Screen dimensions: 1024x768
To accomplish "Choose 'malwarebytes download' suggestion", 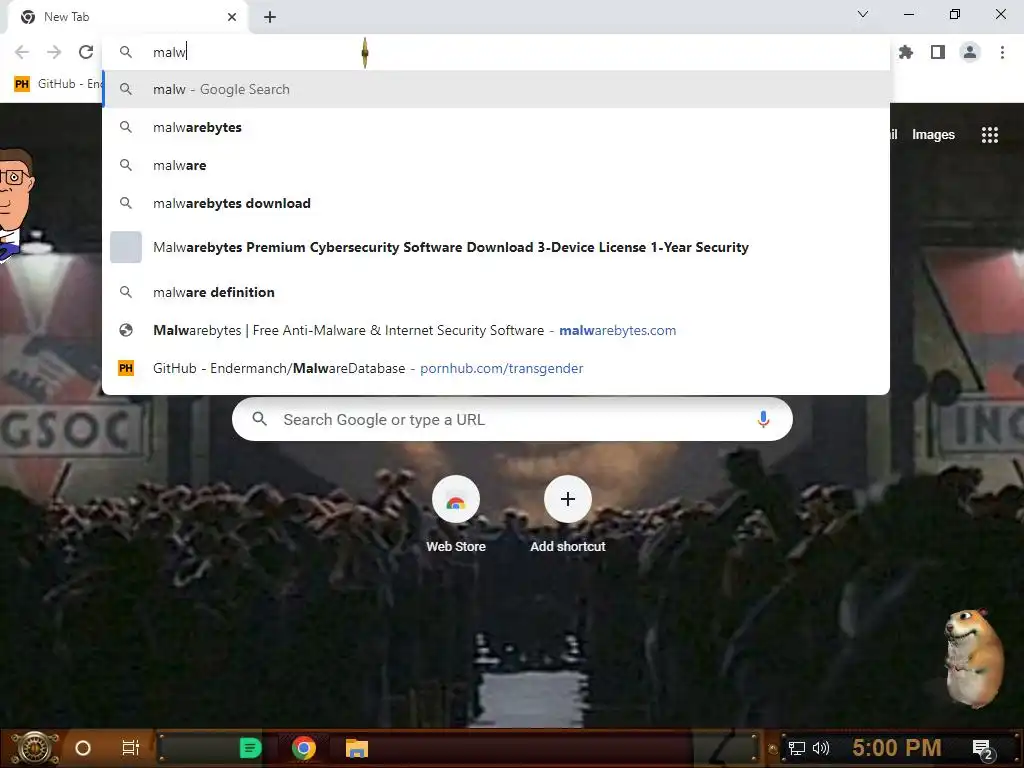I will coord(496,203).
